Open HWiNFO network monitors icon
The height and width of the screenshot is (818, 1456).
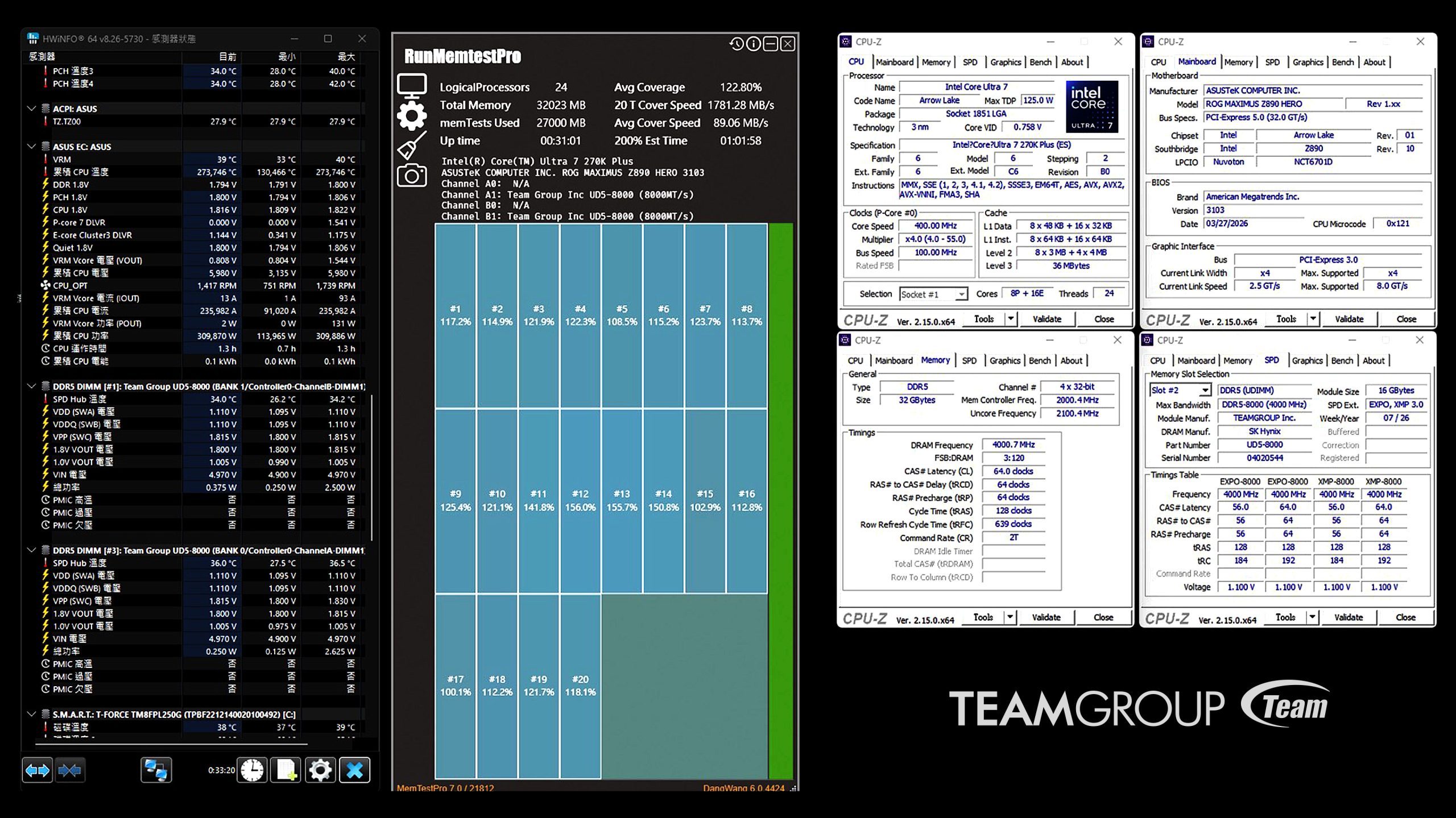156,770
